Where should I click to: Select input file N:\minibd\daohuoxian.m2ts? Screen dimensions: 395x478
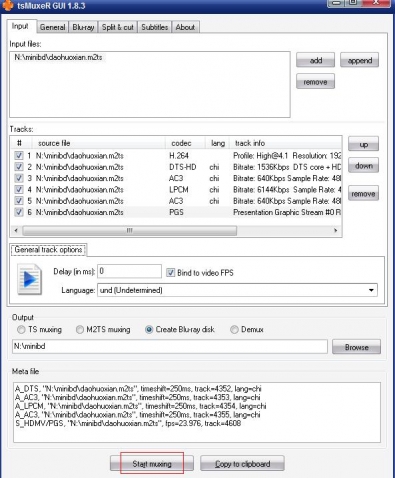[58, 57]
